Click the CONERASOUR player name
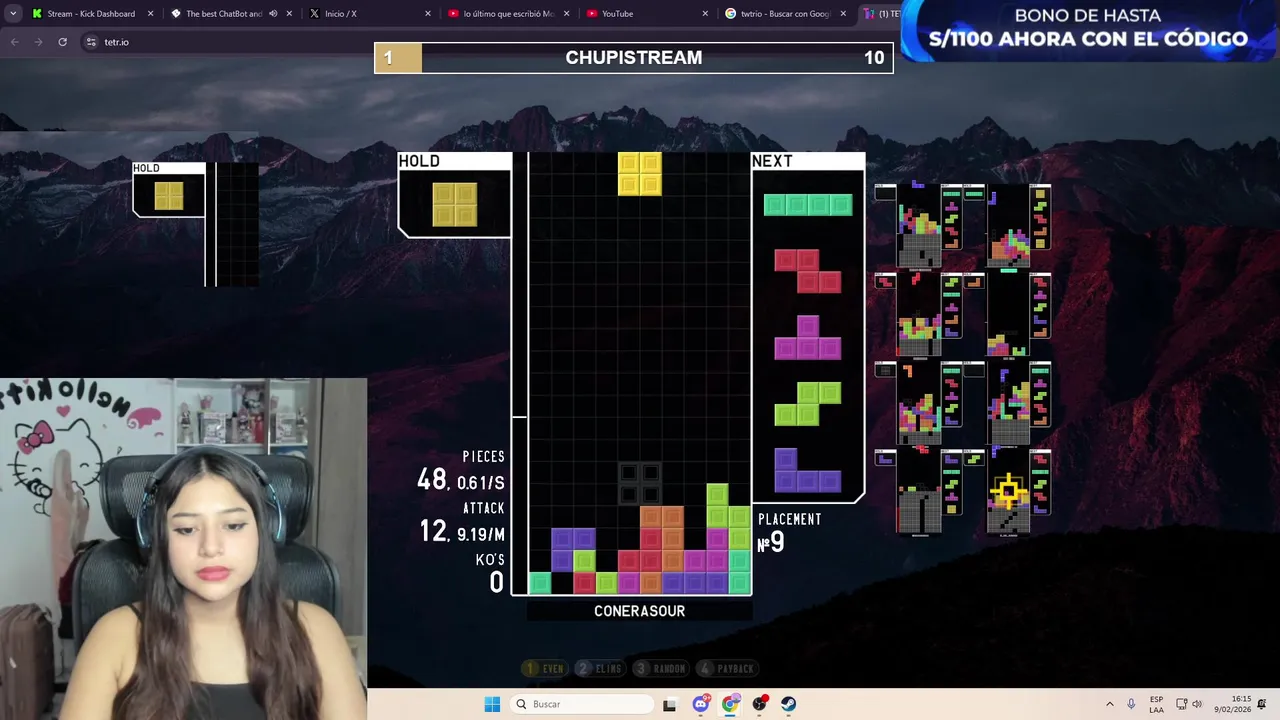 point(639,611)
